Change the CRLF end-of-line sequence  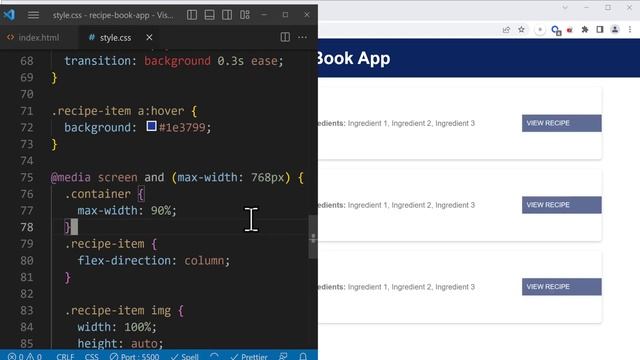[x=65, y=356]
